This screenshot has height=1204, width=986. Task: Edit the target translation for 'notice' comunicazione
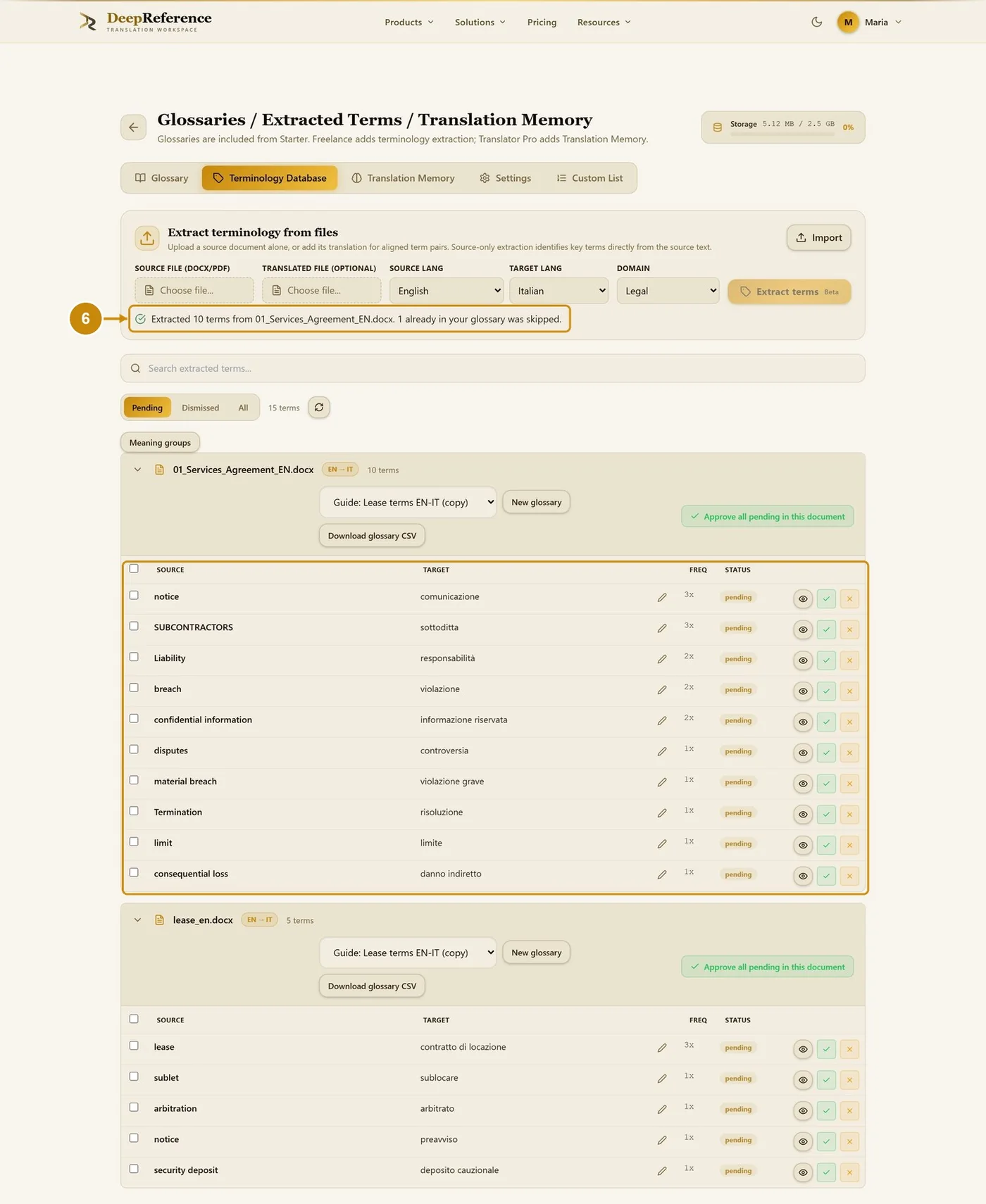point(662,598)
